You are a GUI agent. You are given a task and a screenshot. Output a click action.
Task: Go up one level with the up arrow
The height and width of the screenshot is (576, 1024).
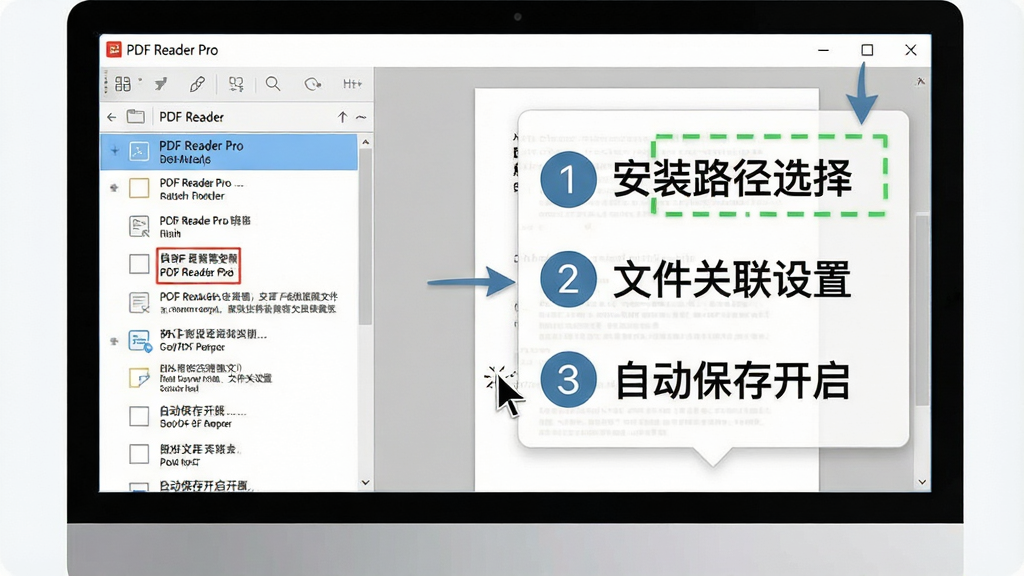click(342, 117)
